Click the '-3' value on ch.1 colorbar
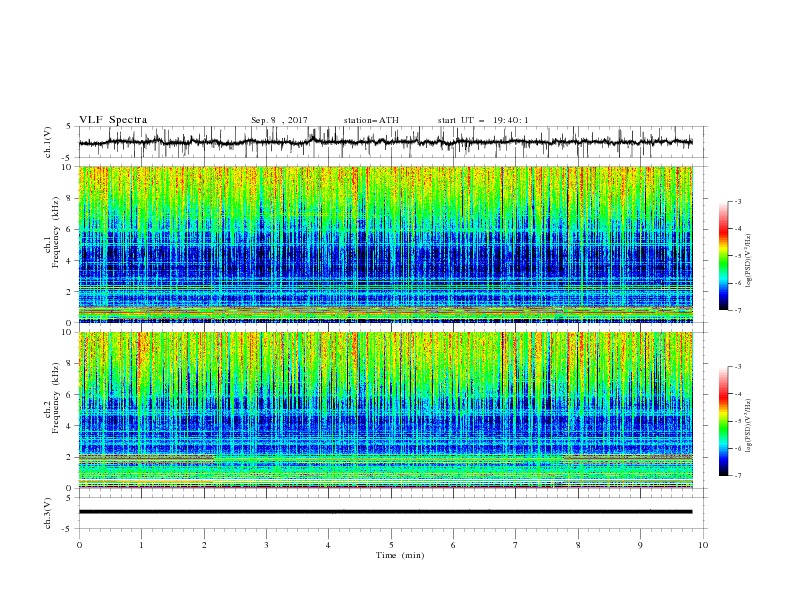 click(x=737, y=201)
